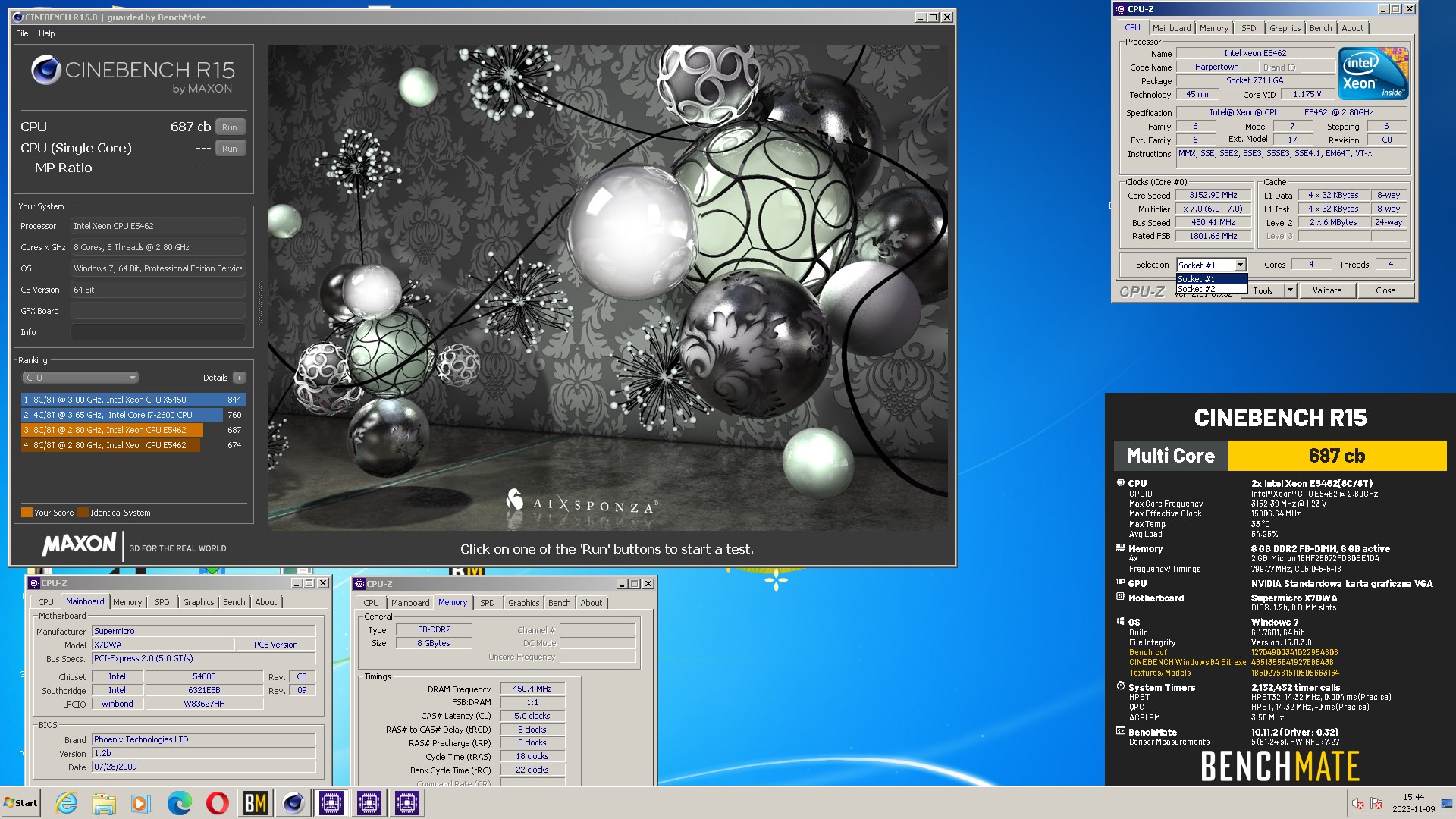Click the Tools button in CPU-Z
This screenshot has height=819, width=1456.
point(1263,290)
